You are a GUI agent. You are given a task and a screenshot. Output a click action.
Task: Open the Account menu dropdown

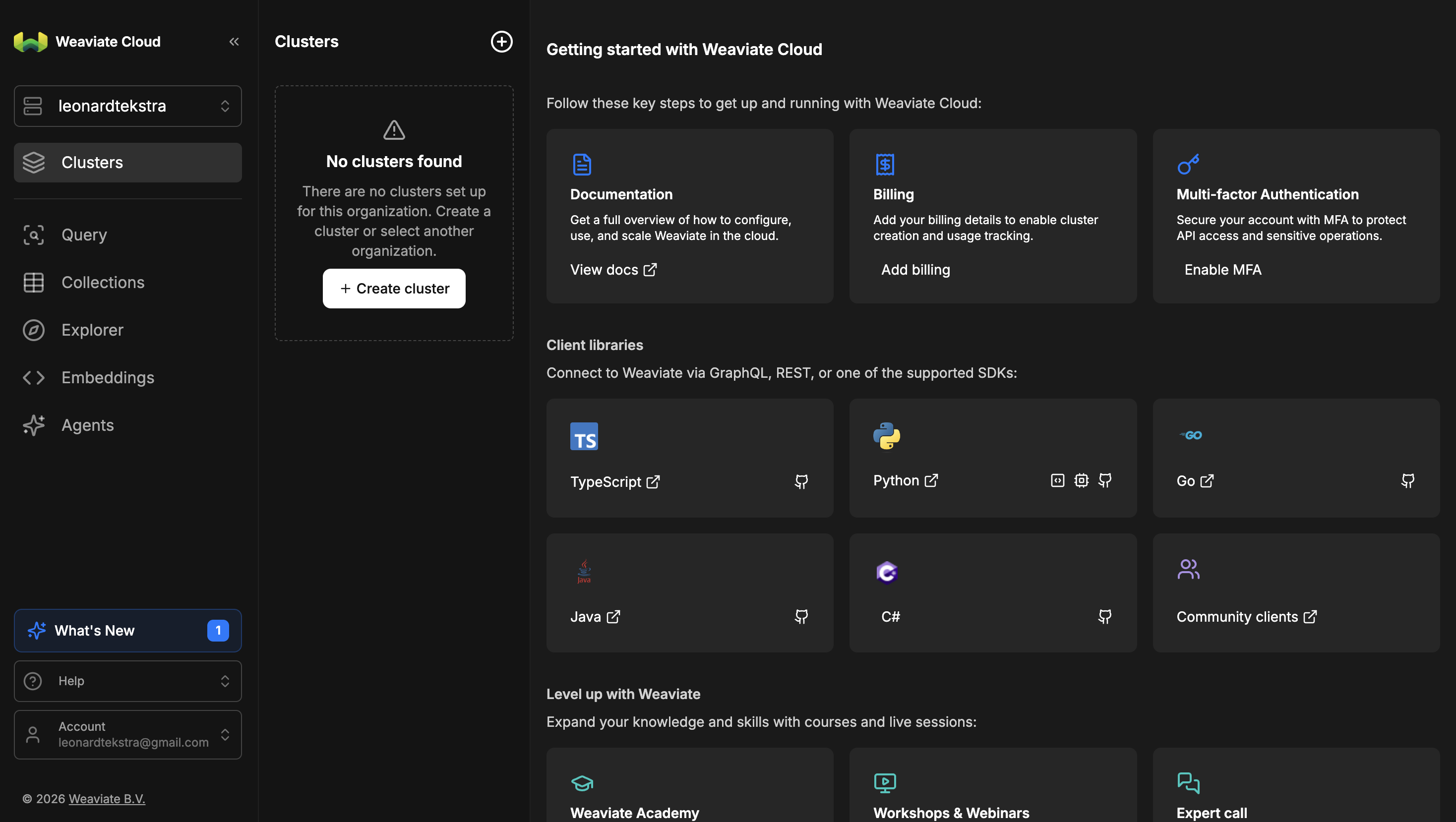[x=128, y=734]
